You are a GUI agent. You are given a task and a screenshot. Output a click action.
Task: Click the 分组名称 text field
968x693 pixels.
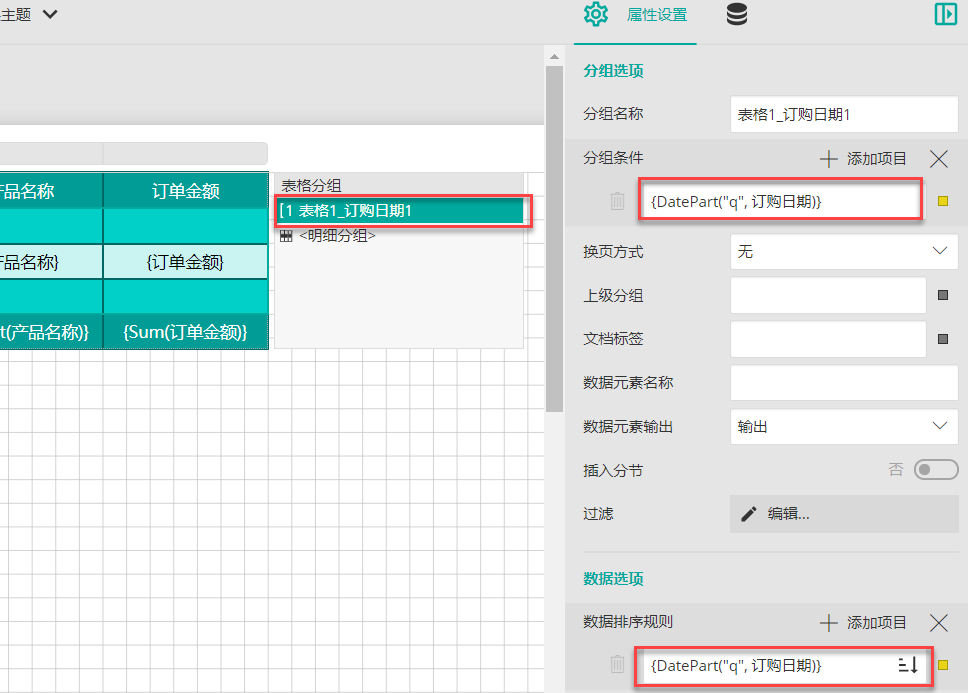(844, 114)
